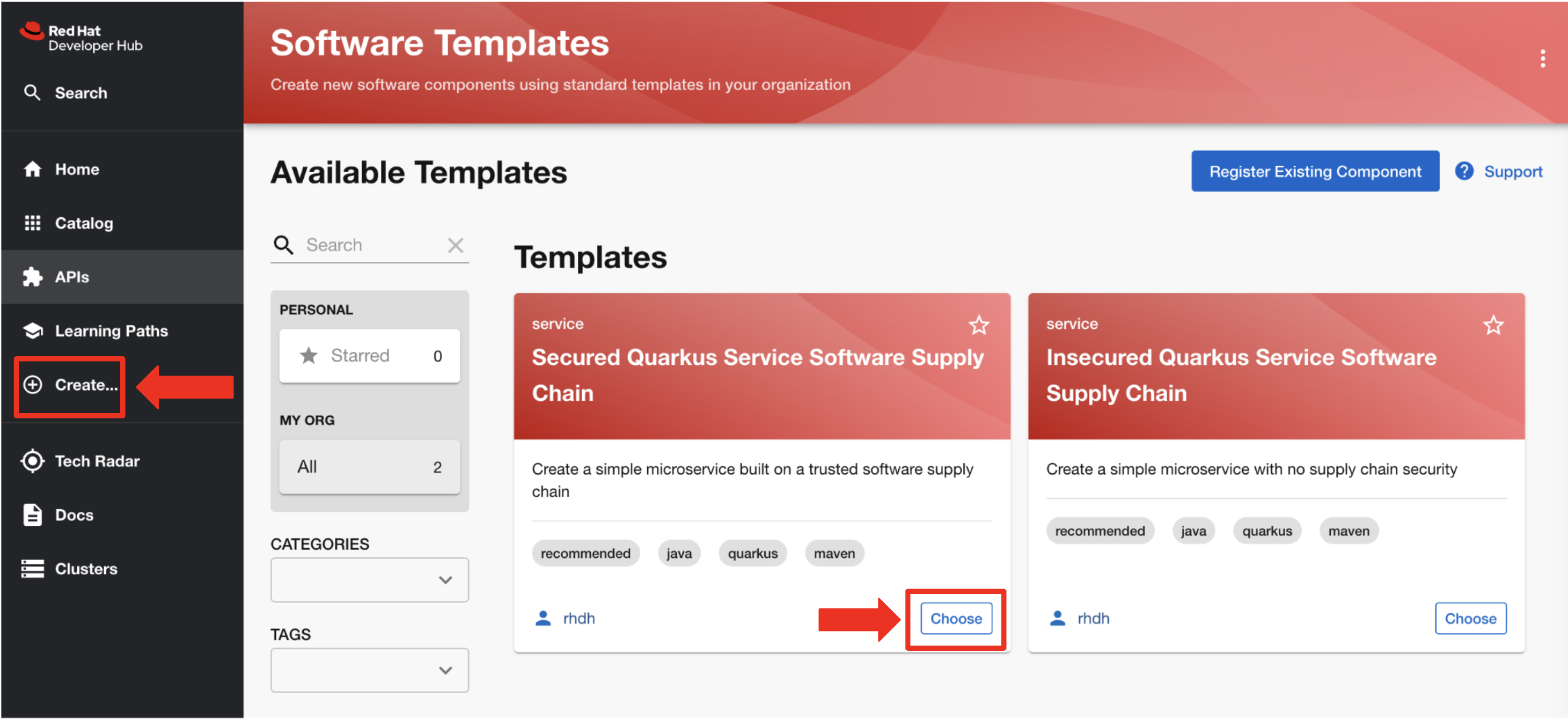Viewport: 1568px width, 720px height.
Task: Open Tech Radar in the sidebar
Action: point(122,461)
